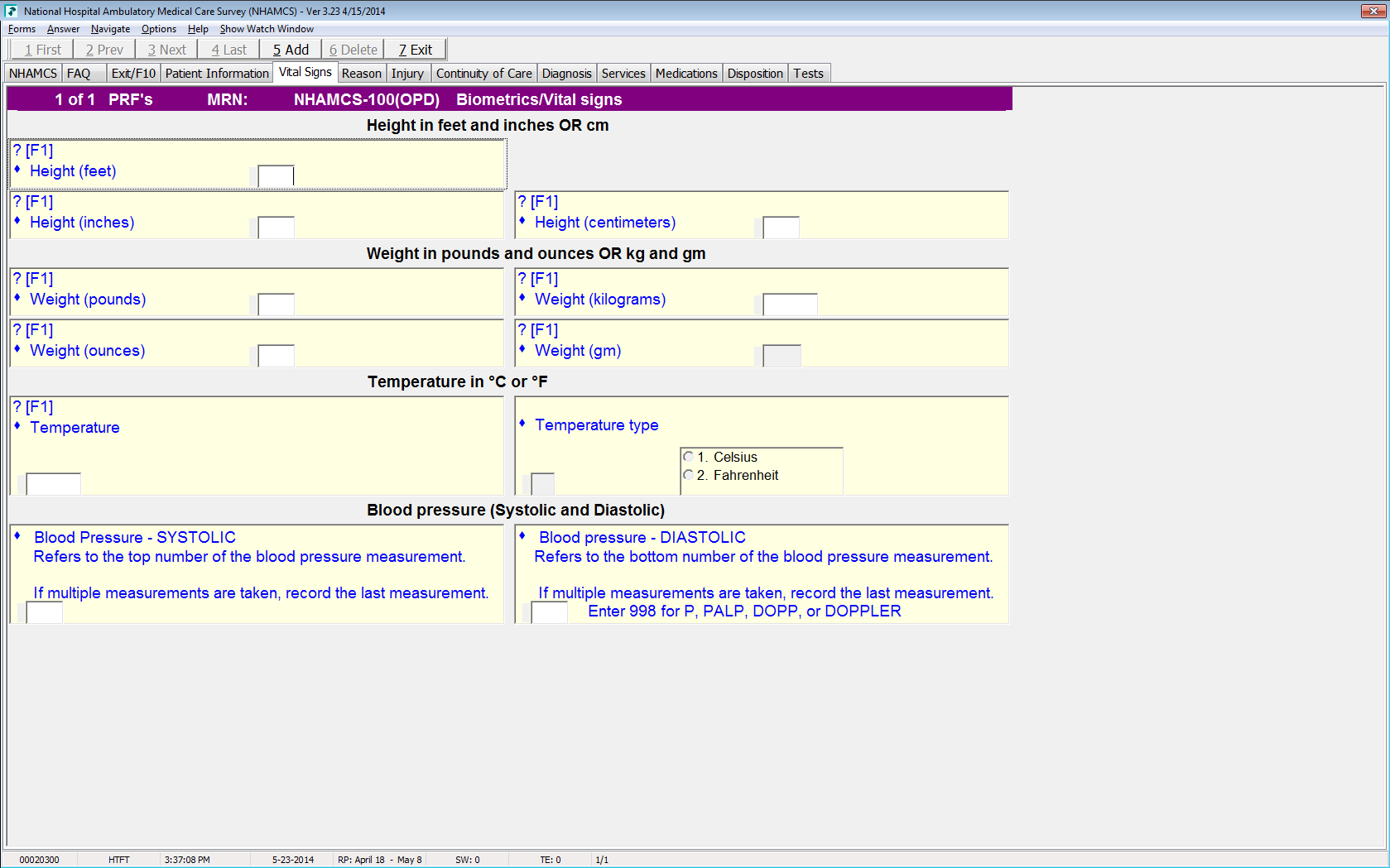Open the Exit/F10 tab

tap(133, 74)
